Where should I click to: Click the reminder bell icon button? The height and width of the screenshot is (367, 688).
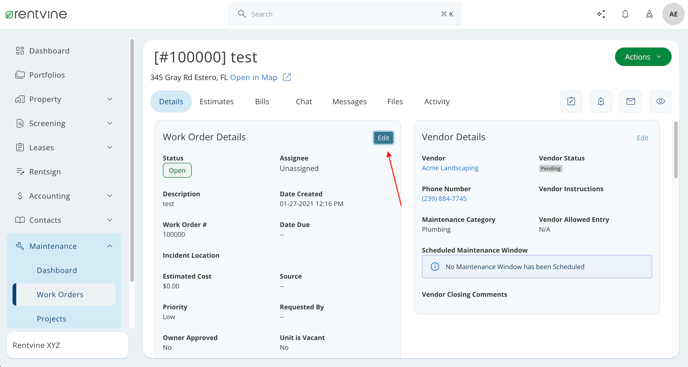click(601, 101)
